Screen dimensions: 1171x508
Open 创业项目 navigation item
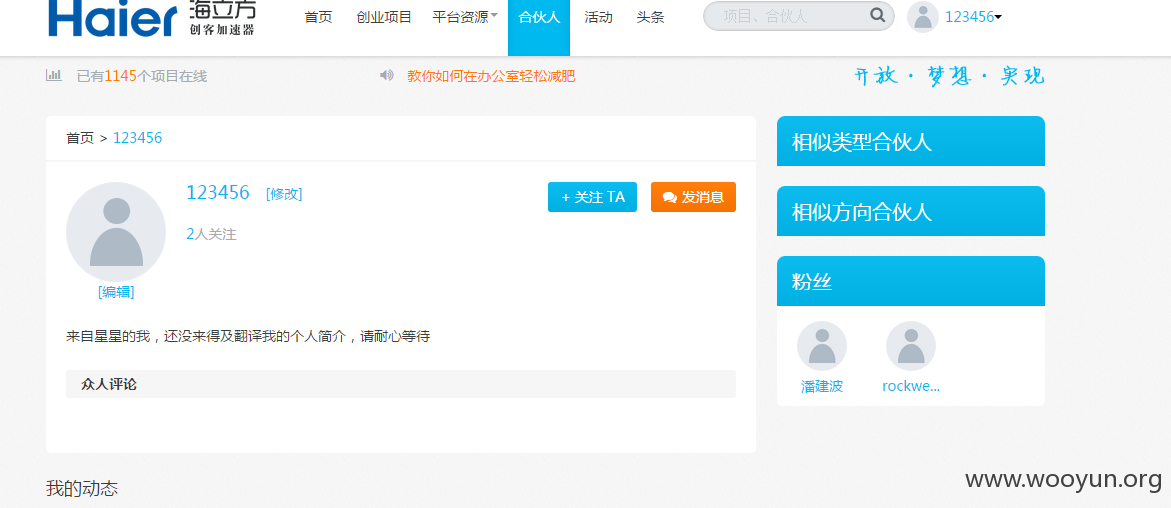384,17
